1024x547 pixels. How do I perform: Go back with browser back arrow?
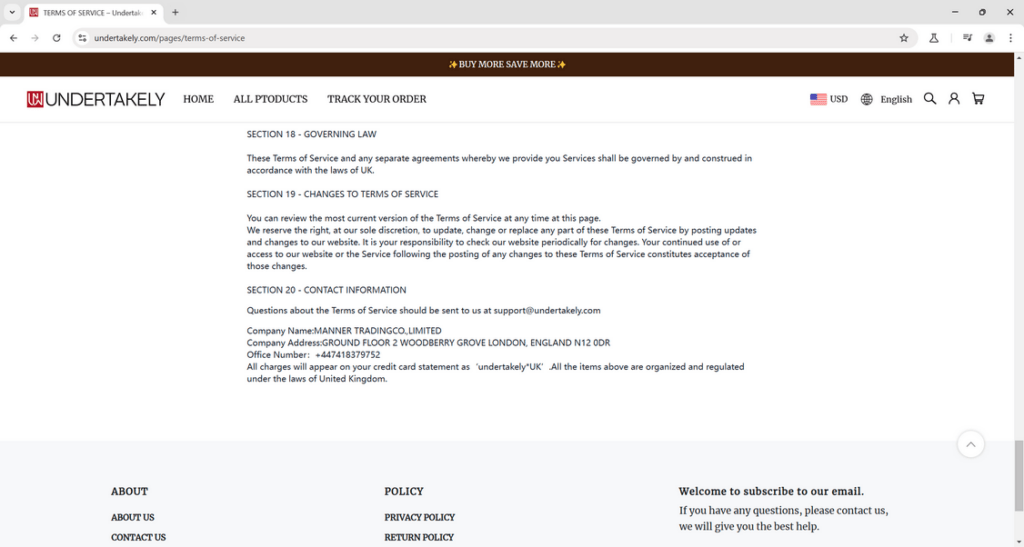click(x=14, y=38)
